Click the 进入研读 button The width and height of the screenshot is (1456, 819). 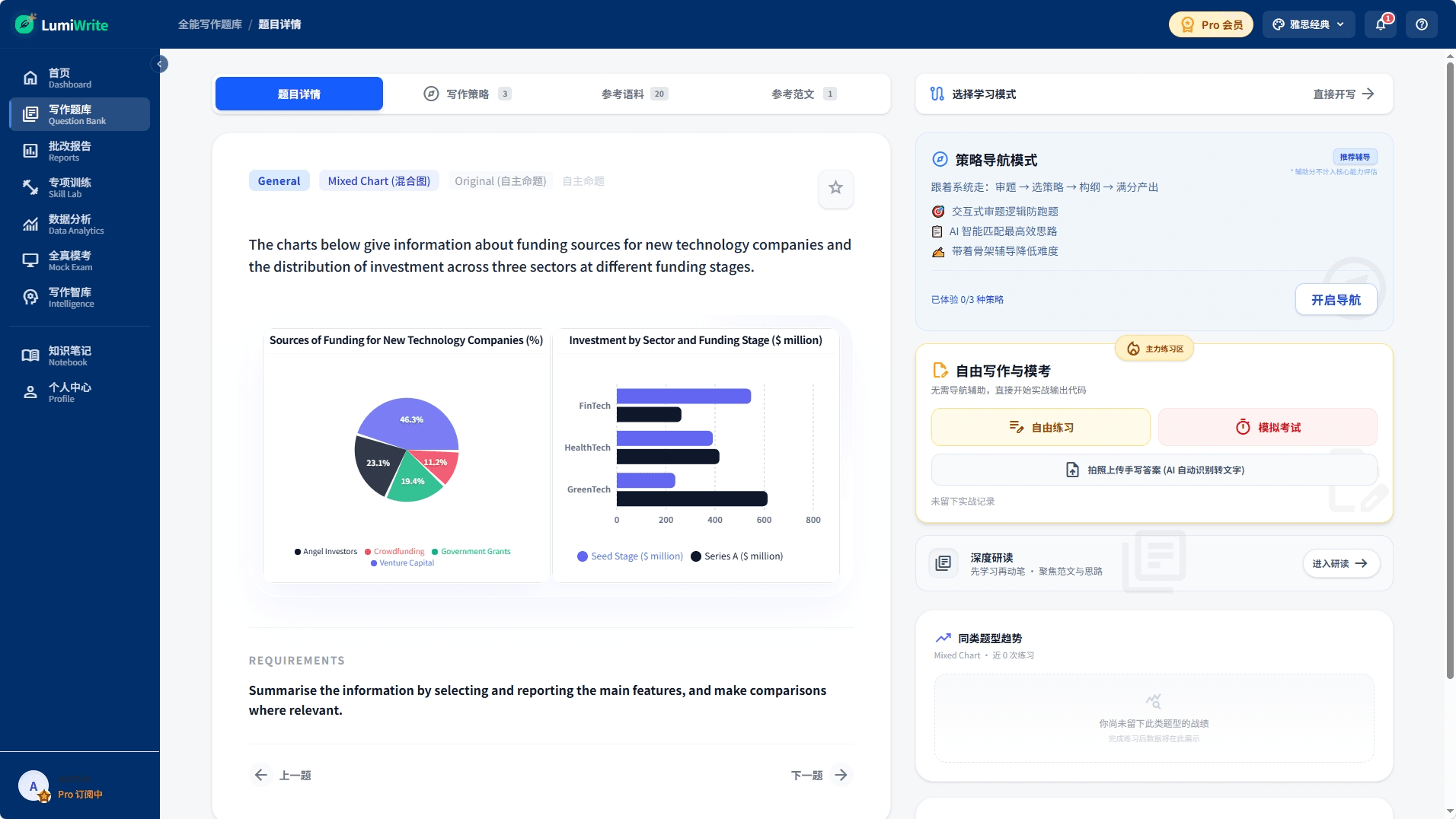pos(1340,563)
